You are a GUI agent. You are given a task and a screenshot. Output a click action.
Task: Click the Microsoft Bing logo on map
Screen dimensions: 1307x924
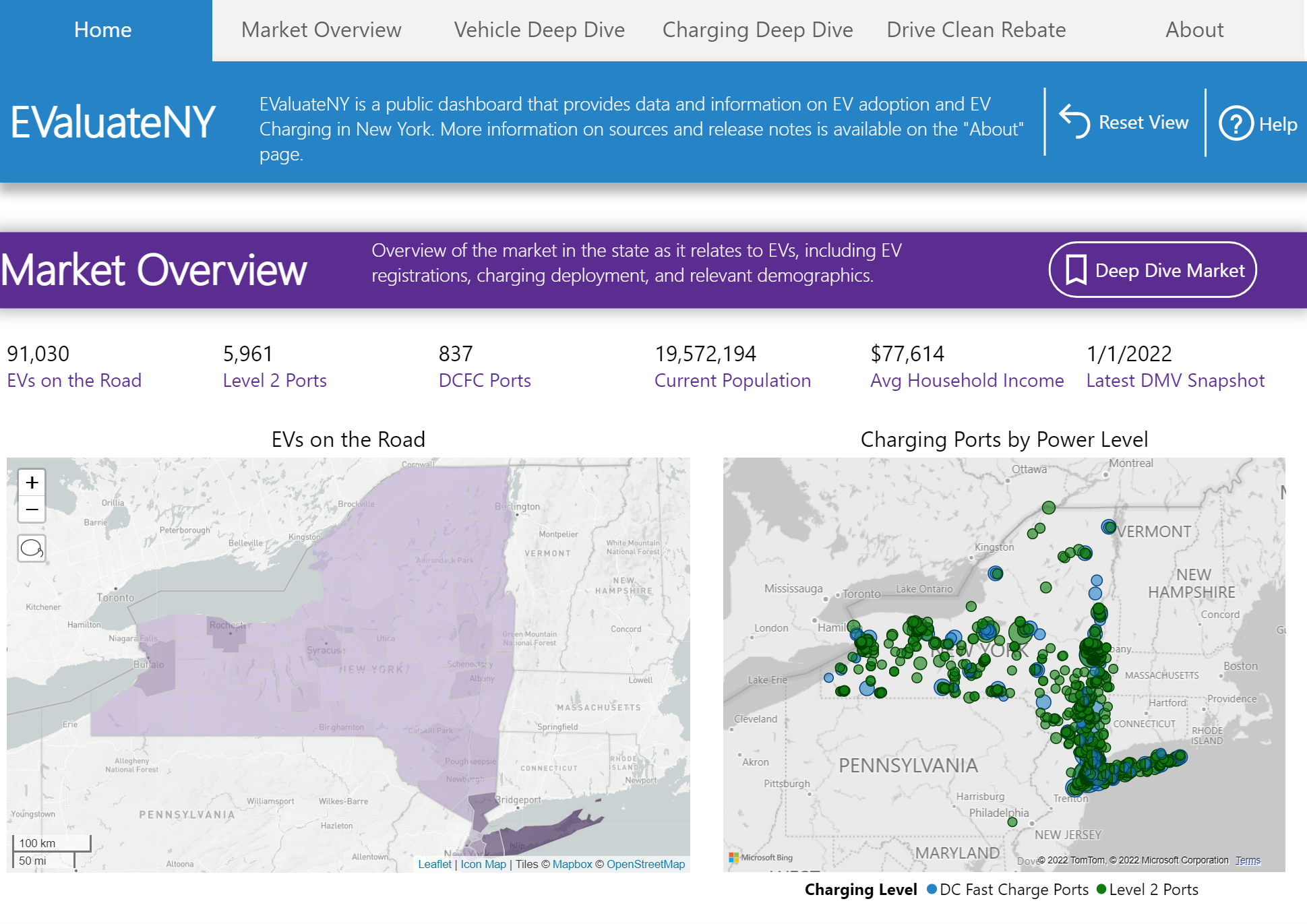(760, 857)
